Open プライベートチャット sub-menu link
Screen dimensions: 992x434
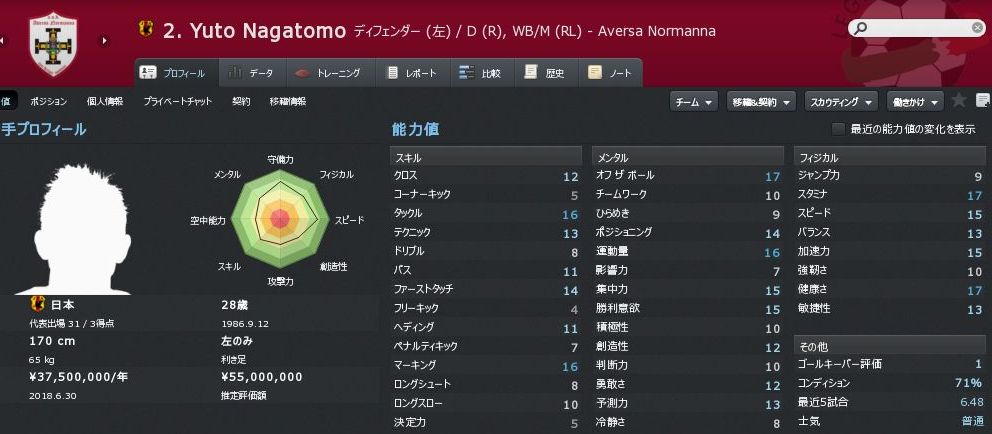[178, 101]
